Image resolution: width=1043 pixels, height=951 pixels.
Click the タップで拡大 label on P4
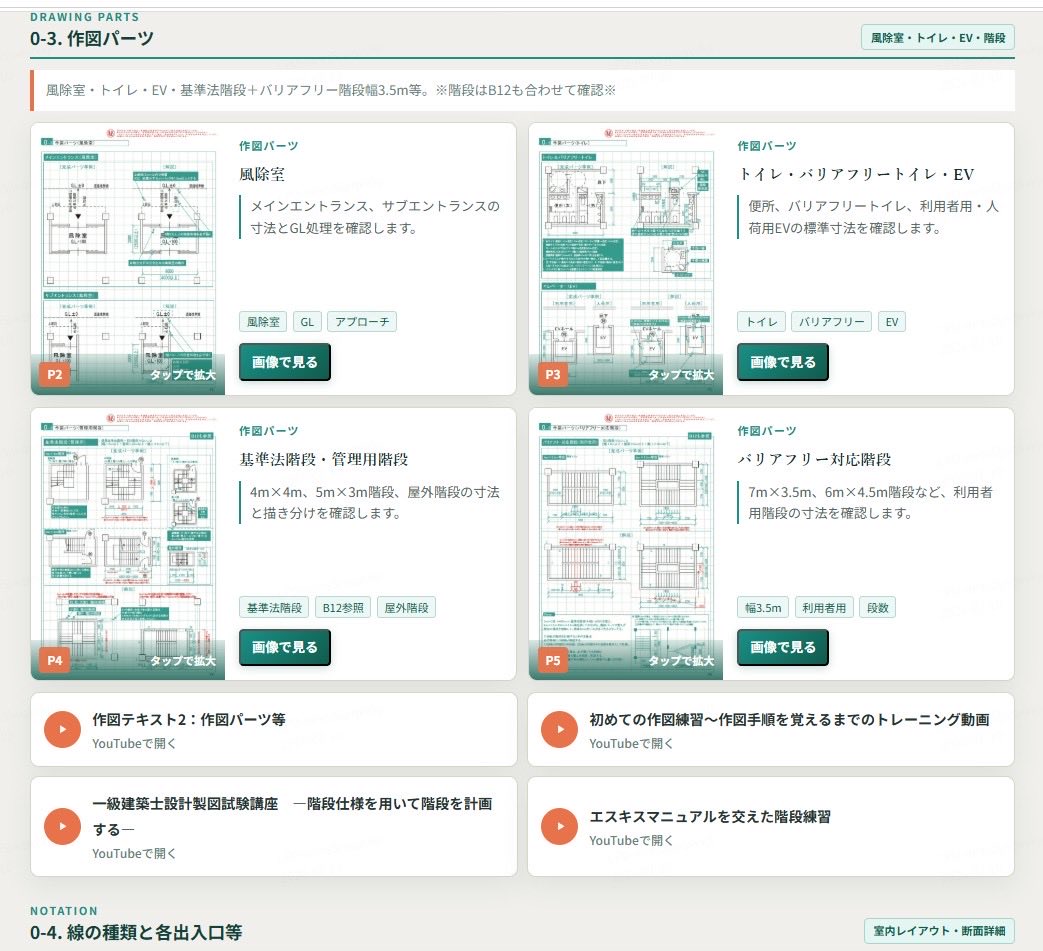182,661
